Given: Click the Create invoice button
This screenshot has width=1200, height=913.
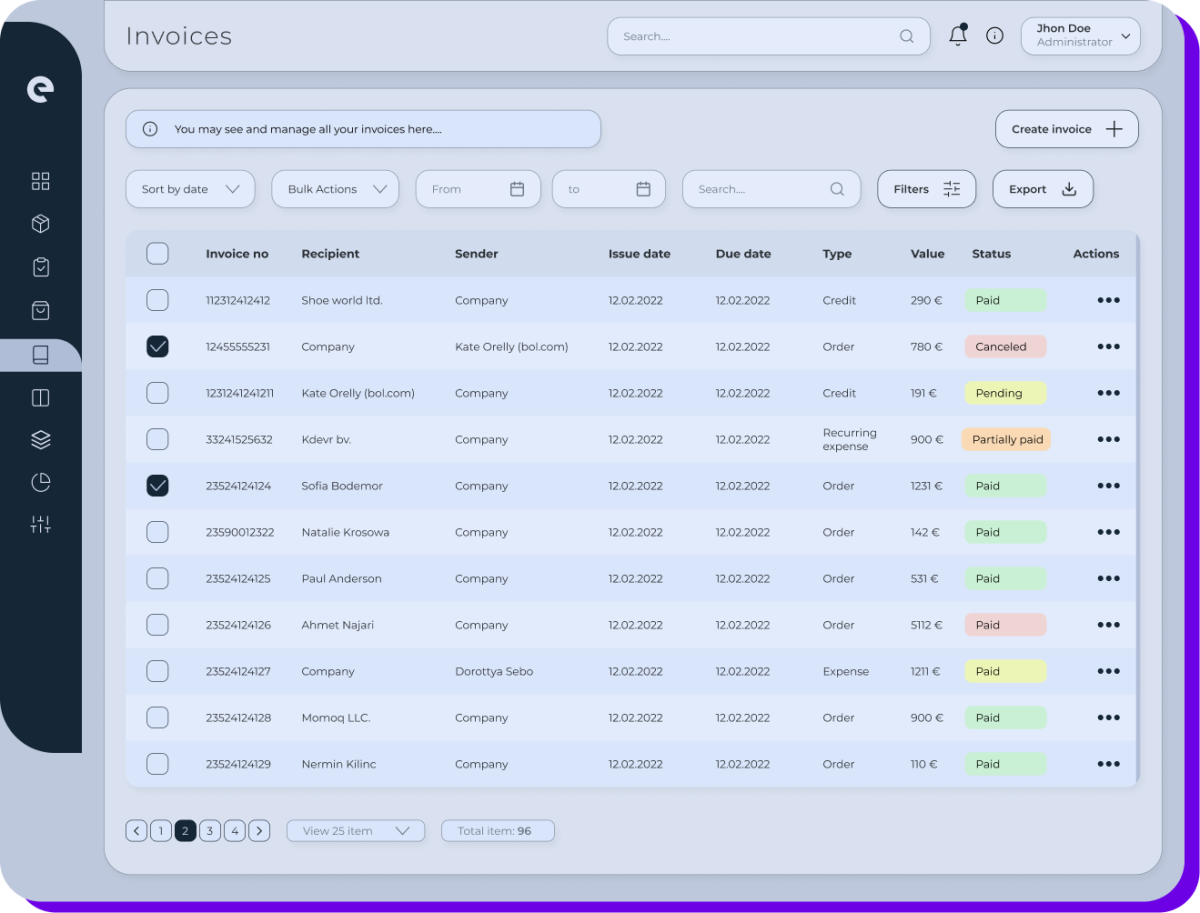Looking at the screenshot, I should [x=1066, y=128].
